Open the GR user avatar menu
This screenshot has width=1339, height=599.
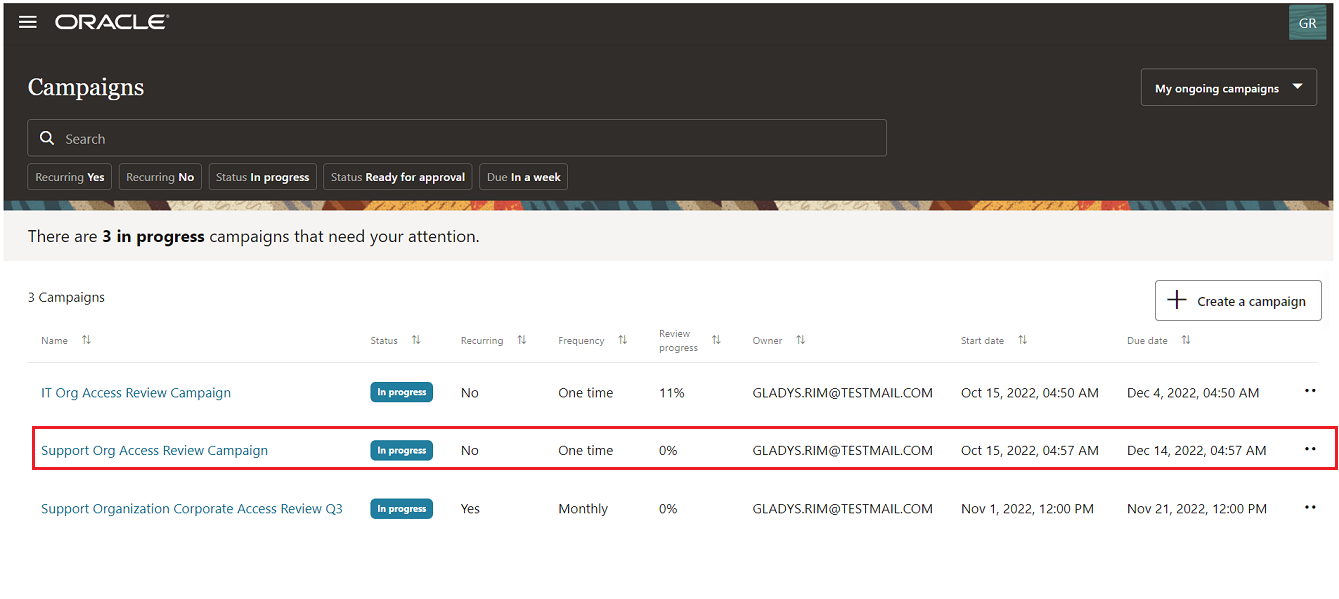[1307, 23]
